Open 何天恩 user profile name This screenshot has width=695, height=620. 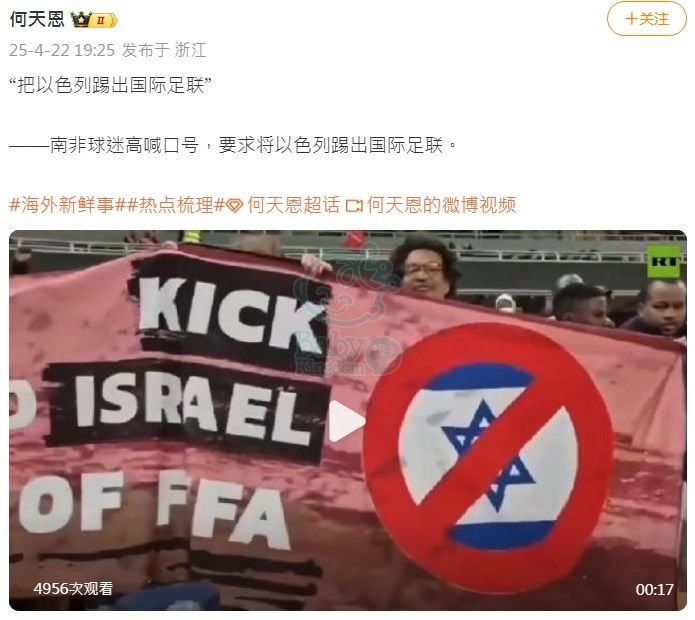[x=37, y=19]
